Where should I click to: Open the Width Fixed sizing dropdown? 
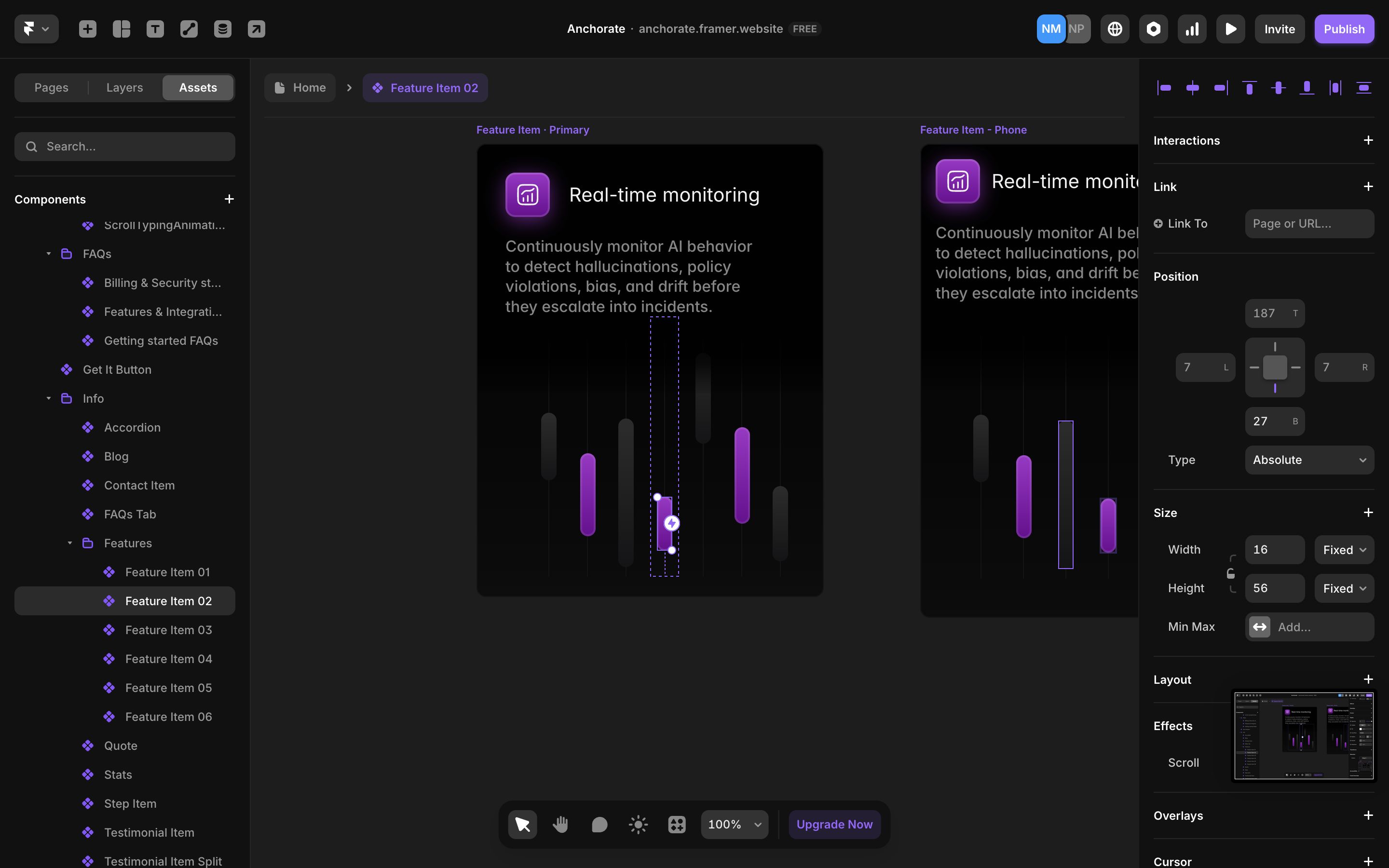click(x=1343, y=549)
